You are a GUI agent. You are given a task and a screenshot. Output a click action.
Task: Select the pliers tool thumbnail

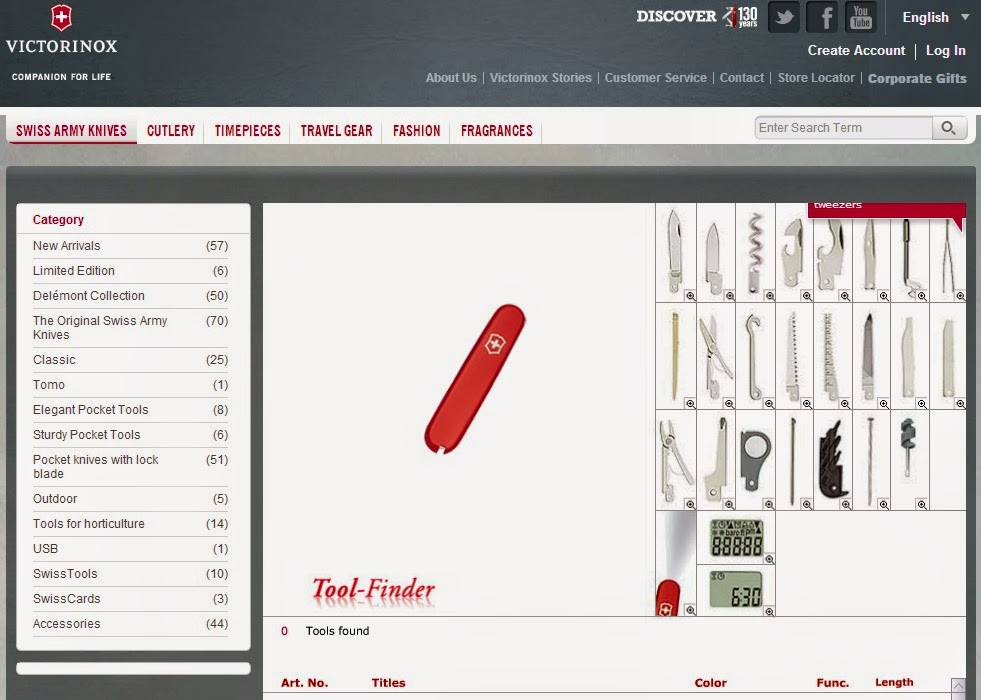(x=676, y=460)
